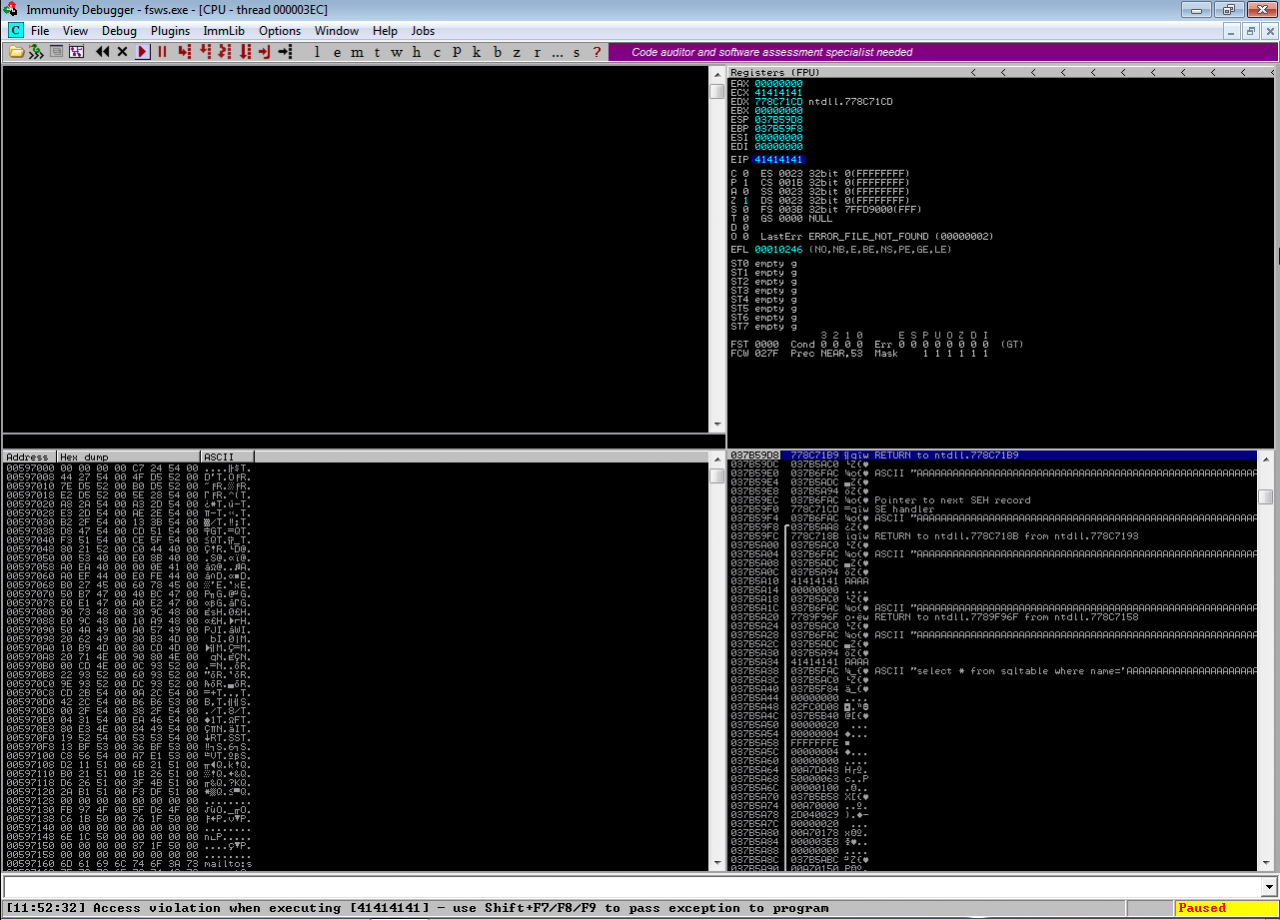This screenshot has width=1280, height=920.
Task: Expand the command bar history dropdown
Action: [x=1270, y=887]
